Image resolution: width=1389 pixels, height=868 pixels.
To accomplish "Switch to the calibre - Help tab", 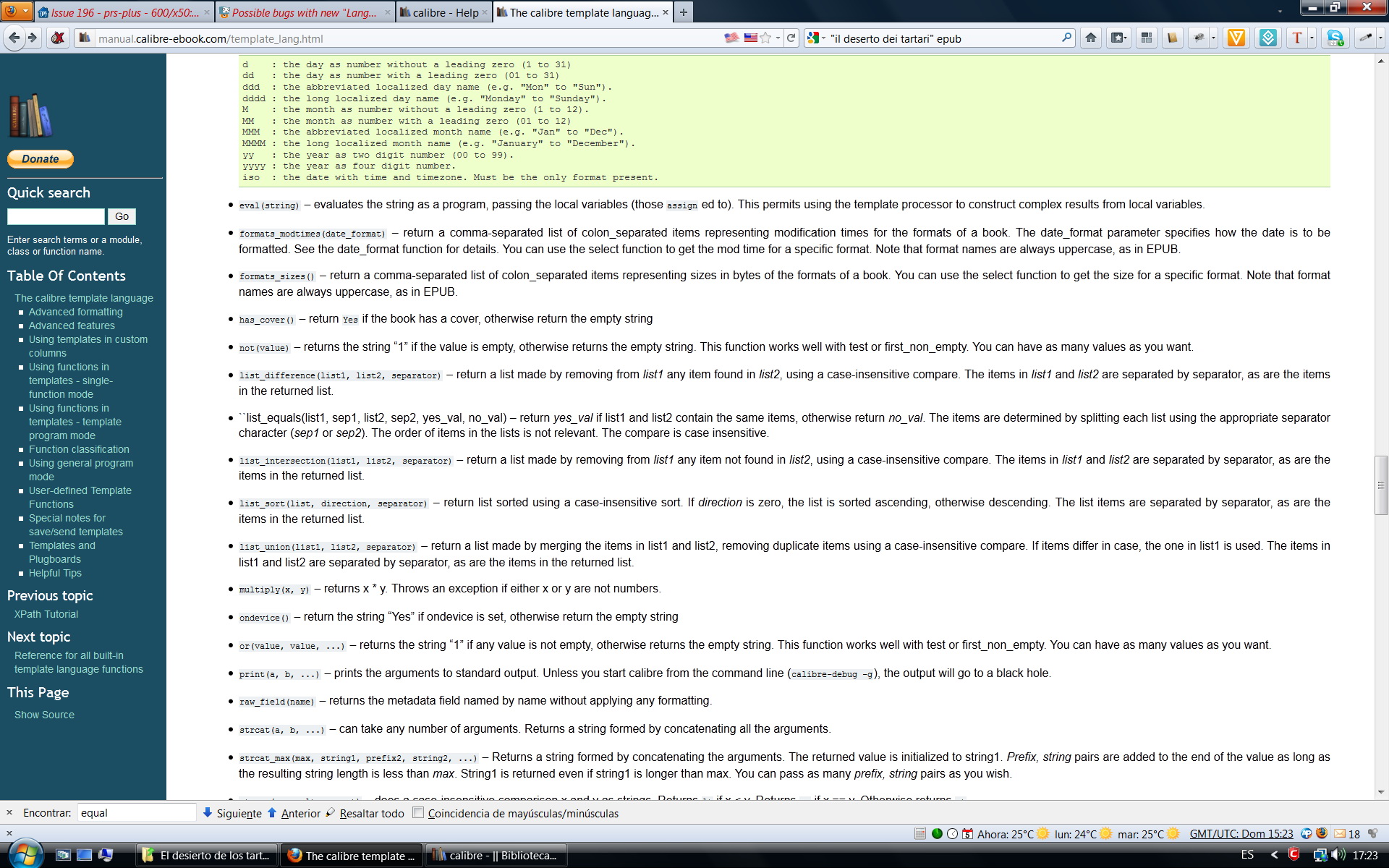I will click(443, 12).
